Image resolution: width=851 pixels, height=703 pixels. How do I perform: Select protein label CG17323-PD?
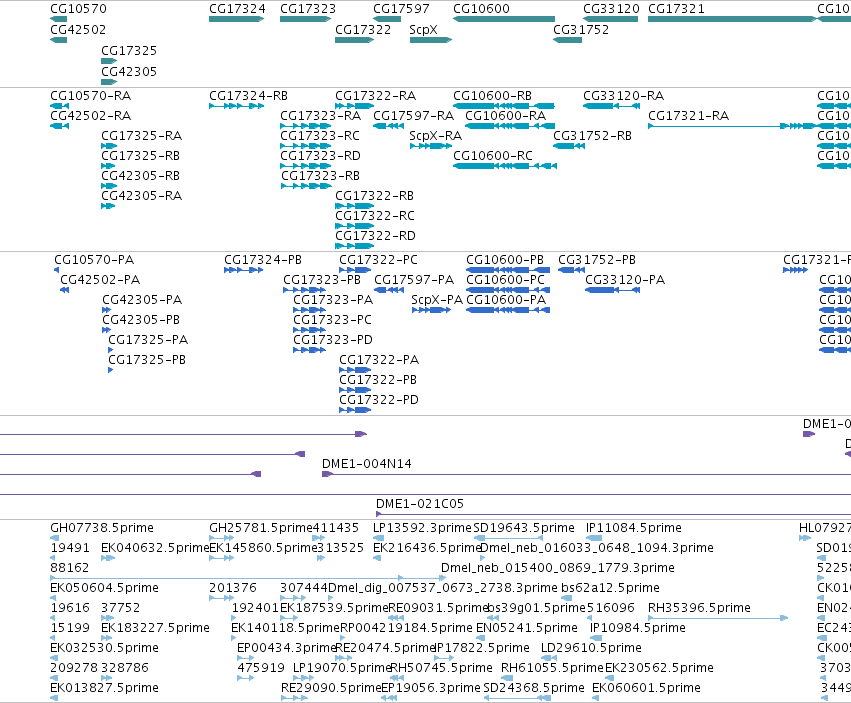[x=333, y=340]
